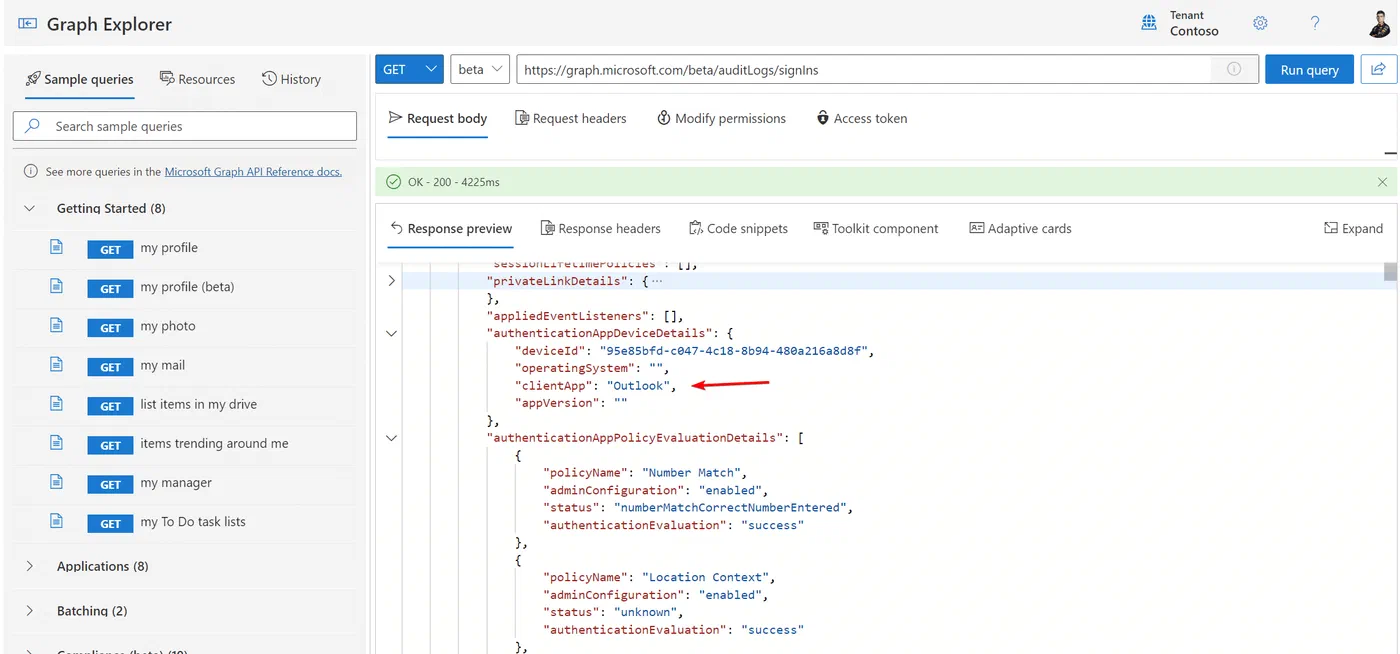Select the Response headers tab

click(x=600, y=228)
